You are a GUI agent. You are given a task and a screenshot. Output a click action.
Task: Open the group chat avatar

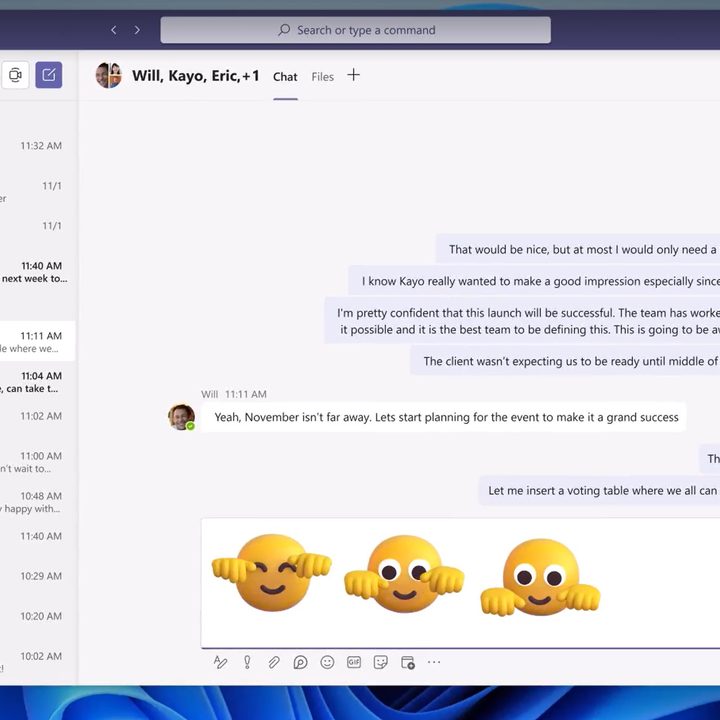[x=109, y=75]
